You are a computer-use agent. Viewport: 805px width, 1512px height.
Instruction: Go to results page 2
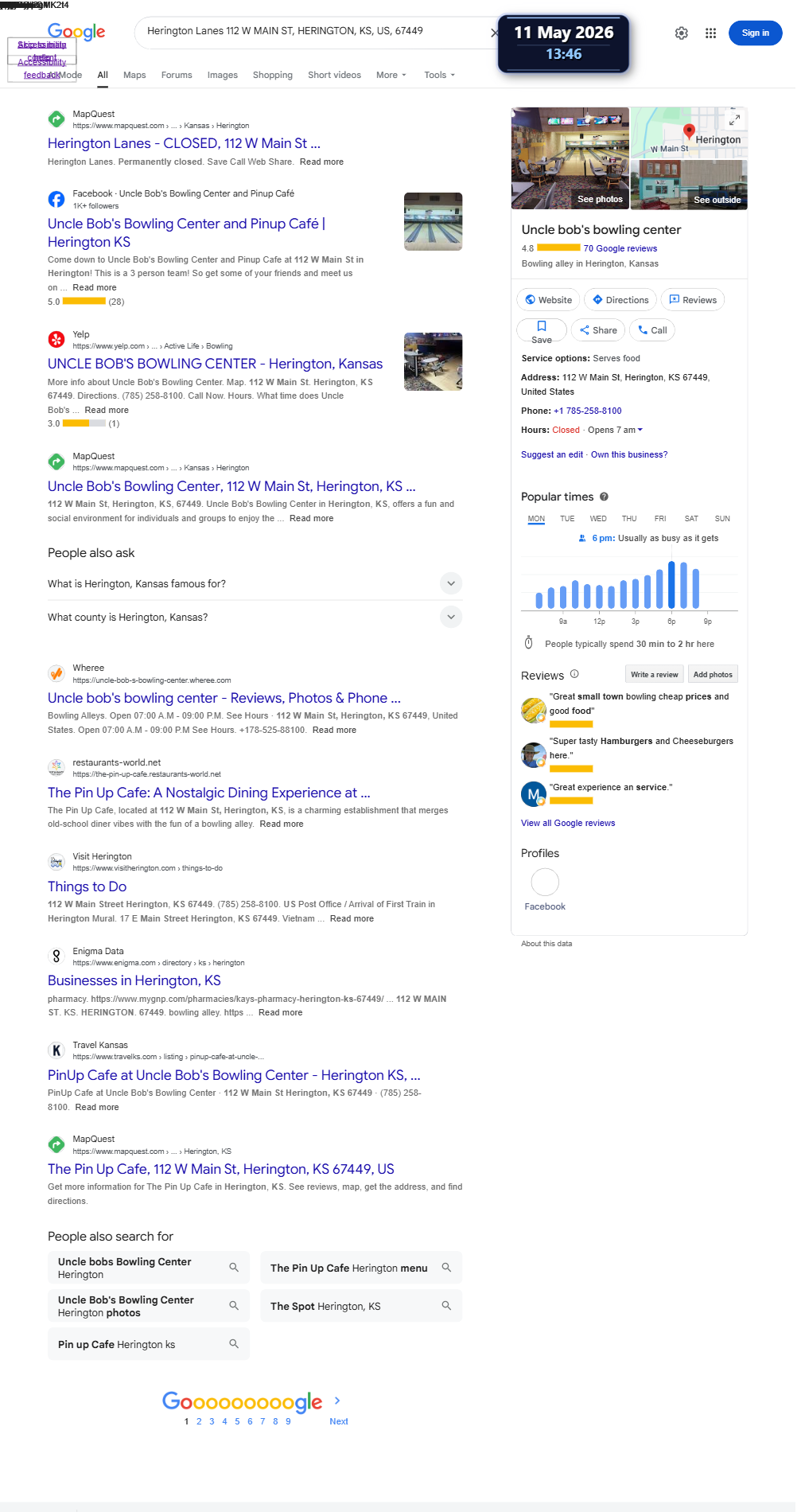tap(199, 1421)
